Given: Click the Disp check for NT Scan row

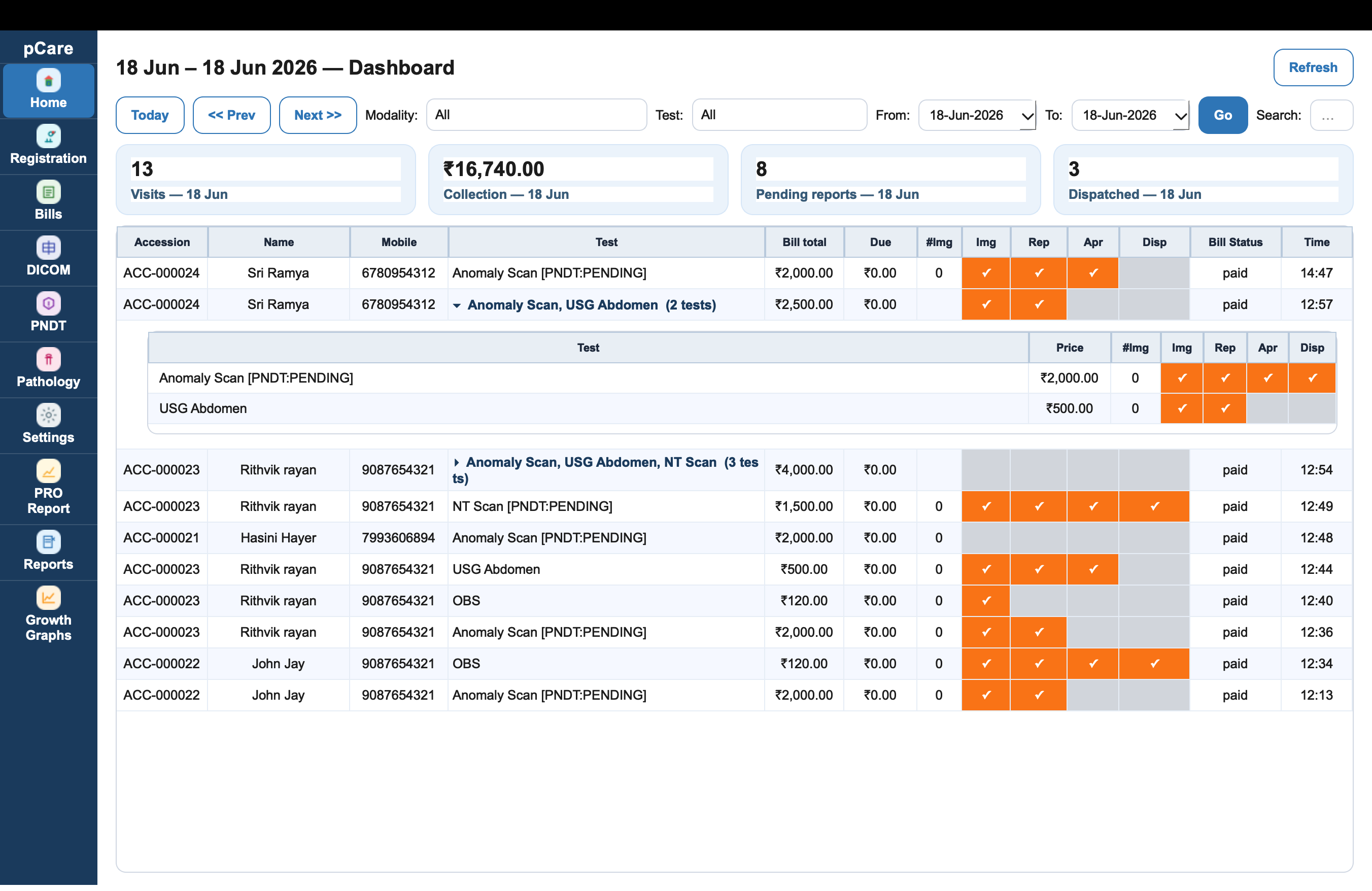Looking at the screenshot, I should coord(1154,506).
